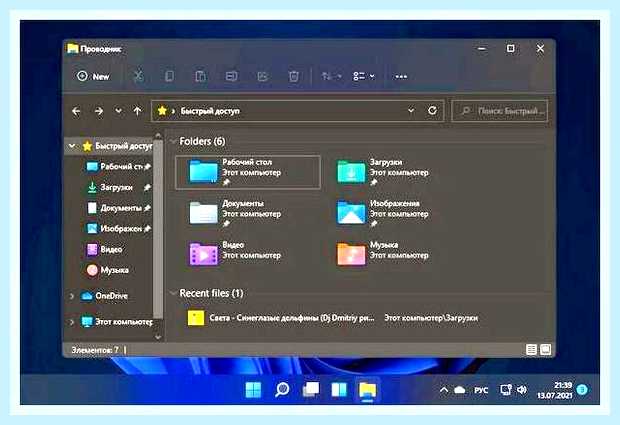
Task: Select Документы in the sidebar
Action: coord(118,208)
